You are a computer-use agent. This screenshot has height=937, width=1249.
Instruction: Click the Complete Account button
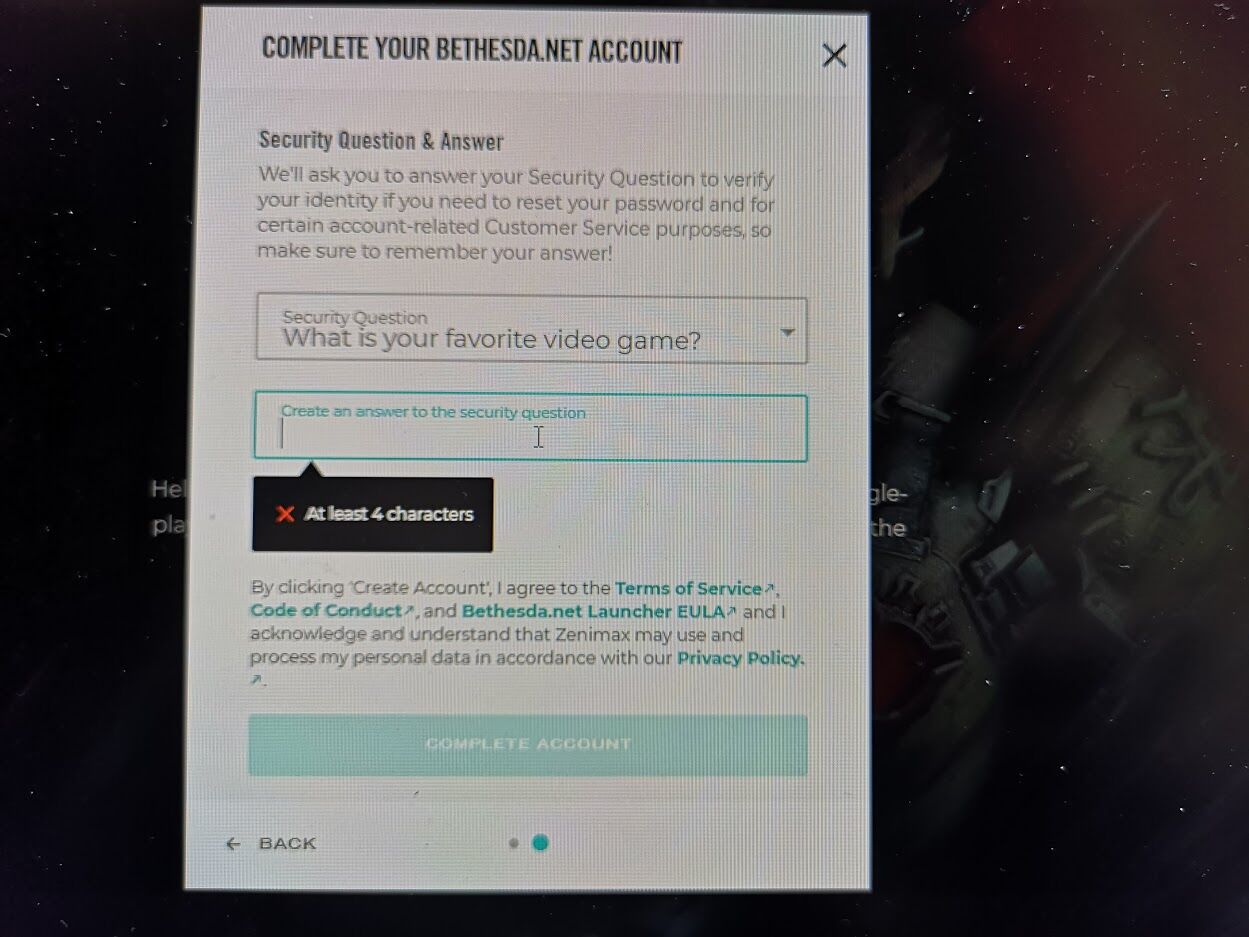528,745
